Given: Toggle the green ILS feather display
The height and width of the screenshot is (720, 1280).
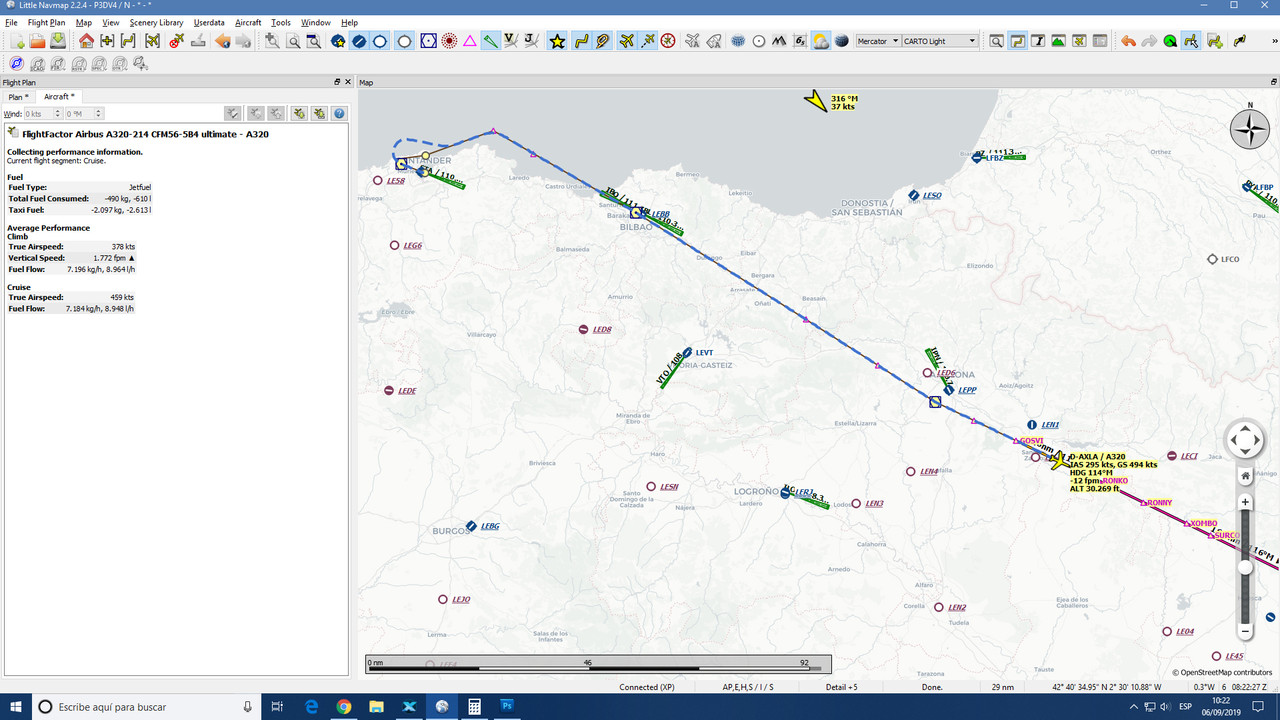Looking at the screenshot, I should tap(490, 41).
